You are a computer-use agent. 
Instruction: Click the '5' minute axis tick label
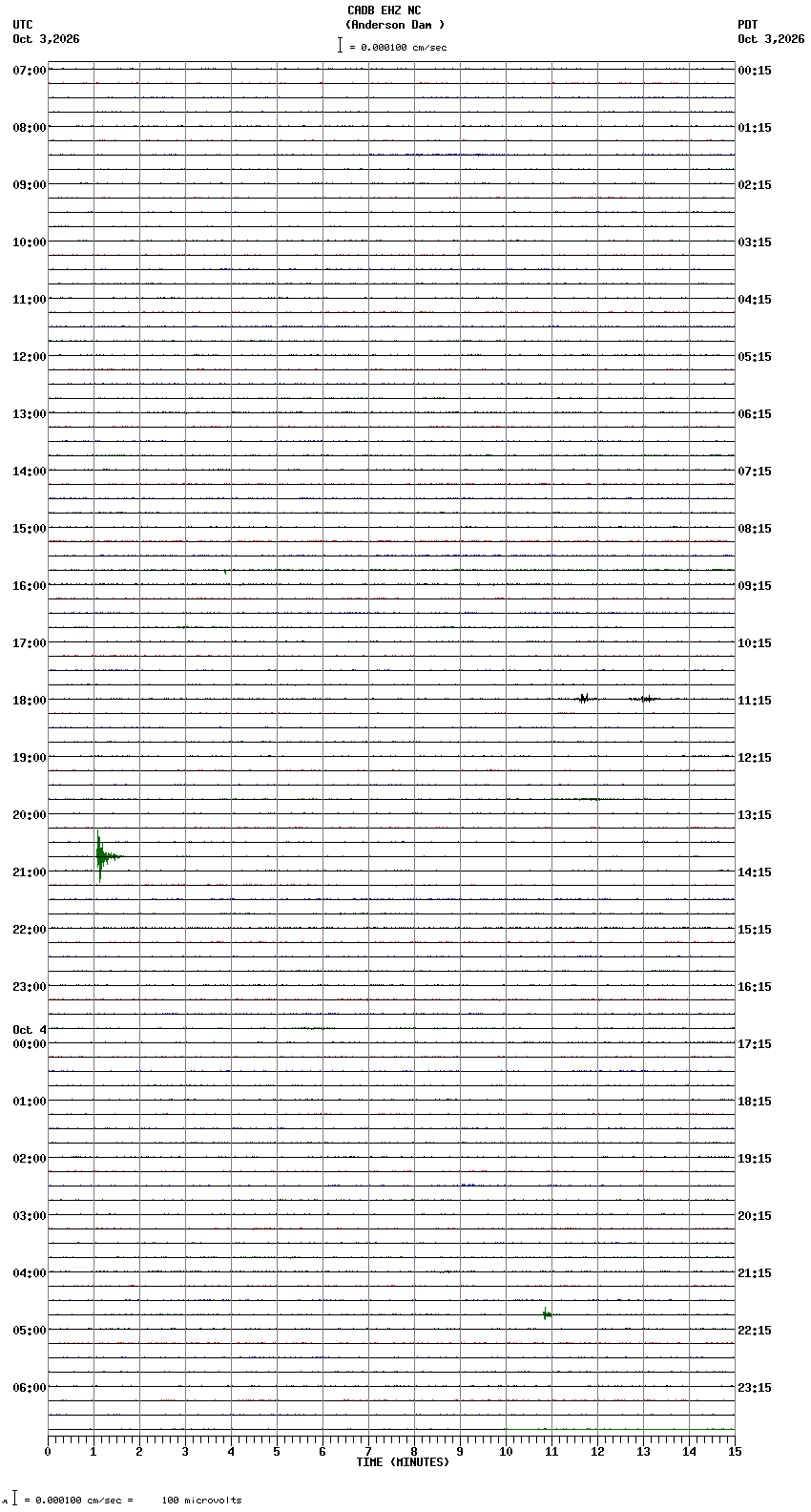pos(277,1452)
